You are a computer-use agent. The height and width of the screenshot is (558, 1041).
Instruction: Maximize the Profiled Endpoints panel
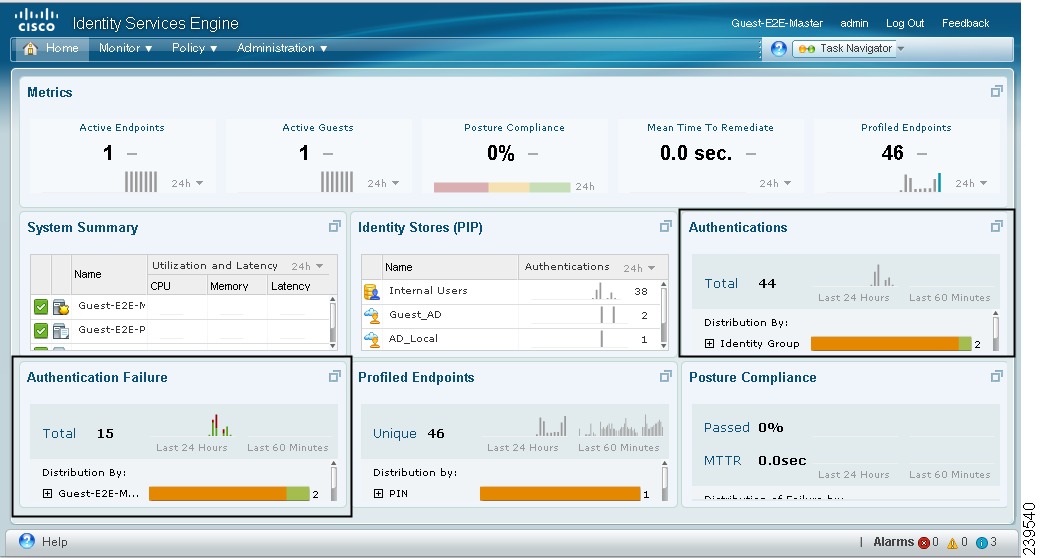coord(665,377)
